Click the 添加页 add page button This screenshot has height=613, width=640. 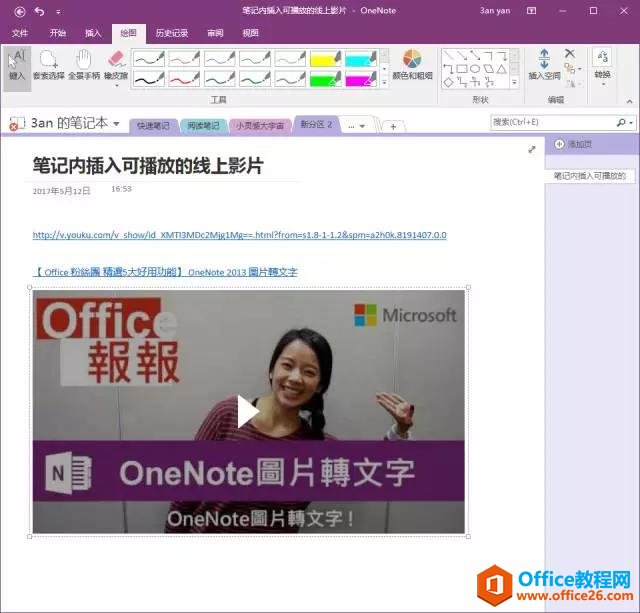pyautogui.click(x=573, y=144)
